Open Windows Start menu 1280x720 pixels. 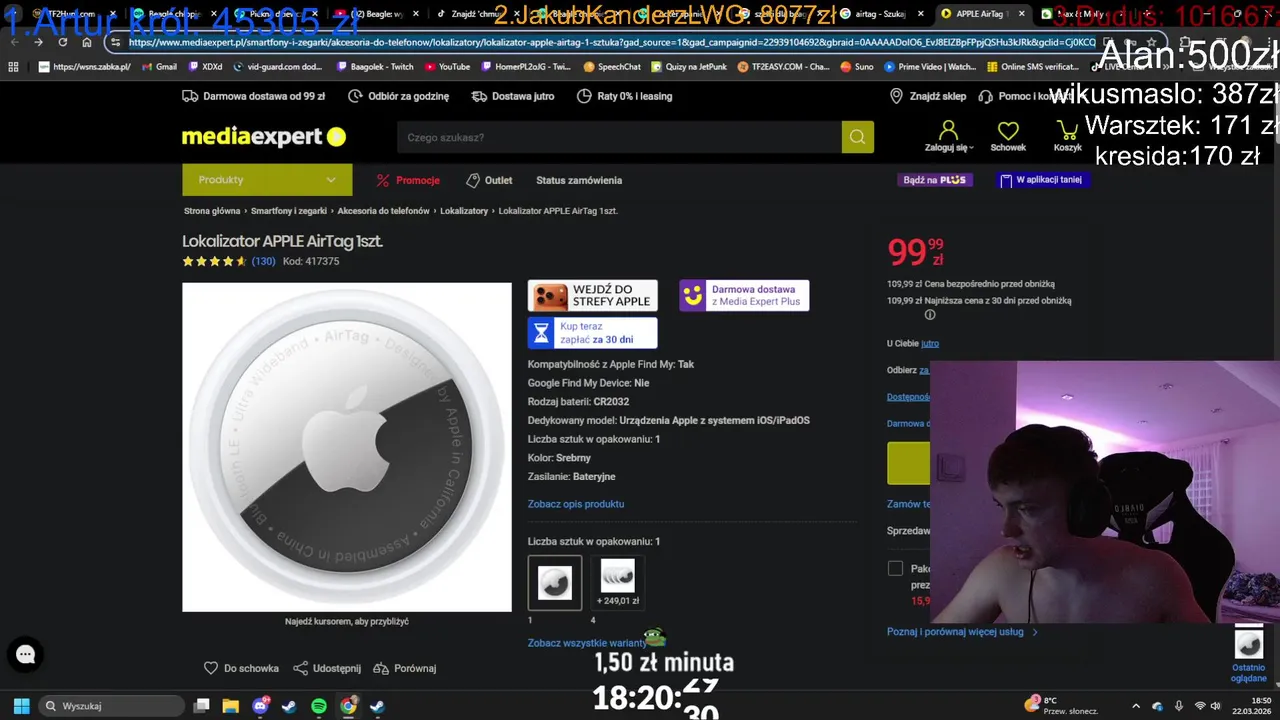pyautogui.click(x=21, y=706)
